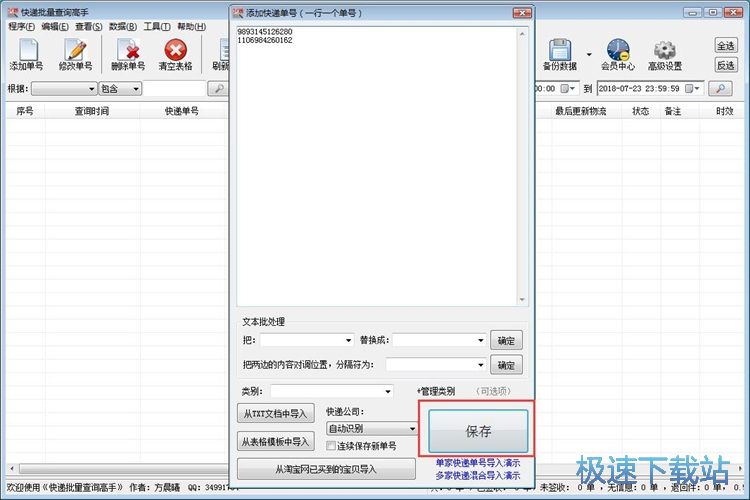Viewport: 750px width, 500px height.
Task: Click 确定 button beside 分隔符为
Action: (506, 365)
